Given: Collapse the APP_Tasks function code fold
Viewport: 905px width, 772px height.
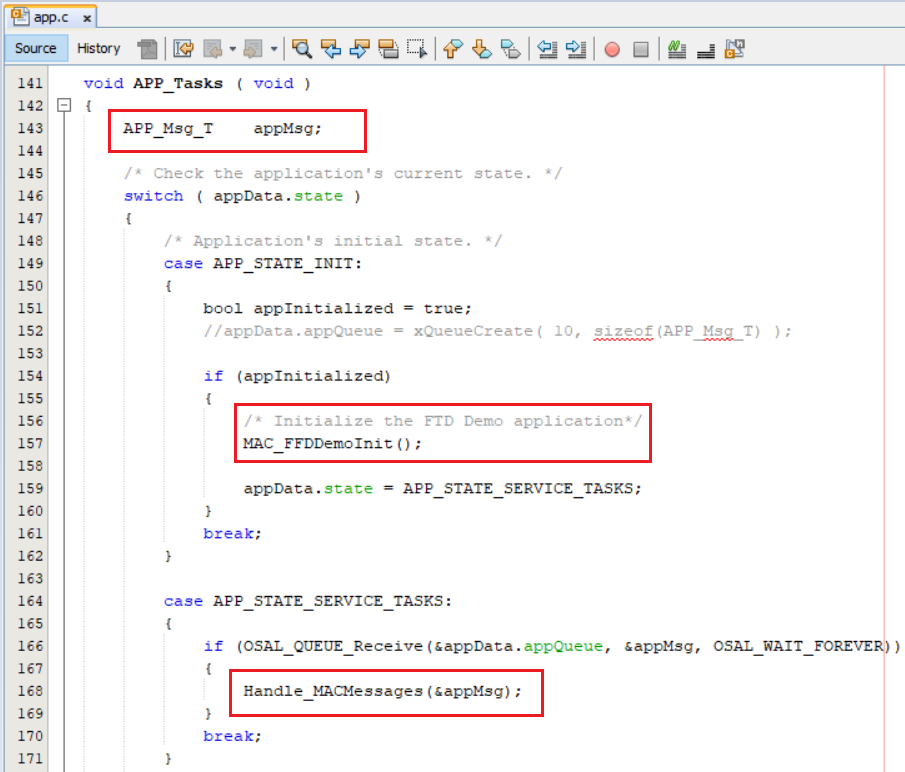Looking at the screenshot, I should [x=65, y=105].
